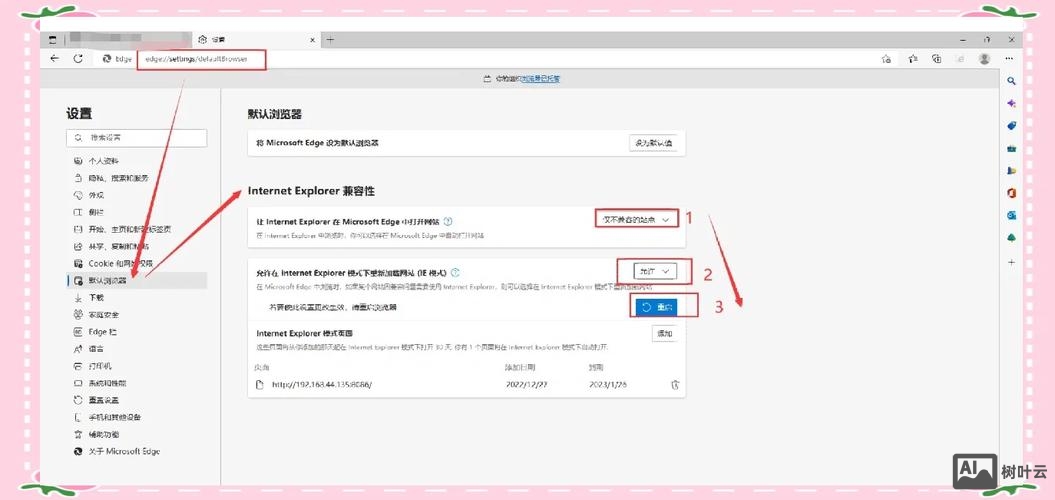Open "关于 Microsoft Edge" in sidebar
Viewport: 1055px width, 500px height.
(x=123, y=451)
